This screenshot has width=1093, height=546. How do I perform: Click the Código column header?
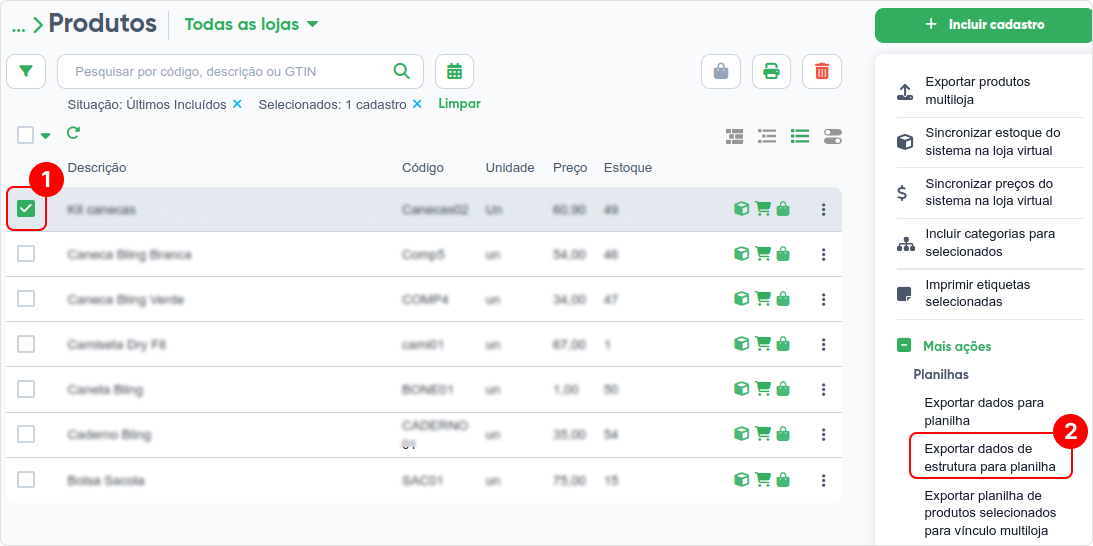422,168
